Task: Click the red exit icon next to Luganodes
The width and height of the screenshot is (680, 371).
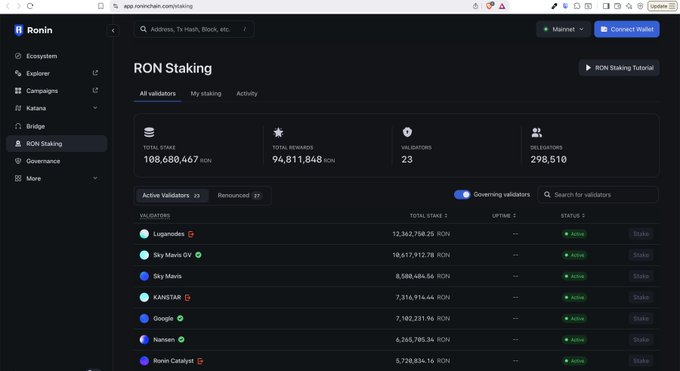Action: point(191,234)
